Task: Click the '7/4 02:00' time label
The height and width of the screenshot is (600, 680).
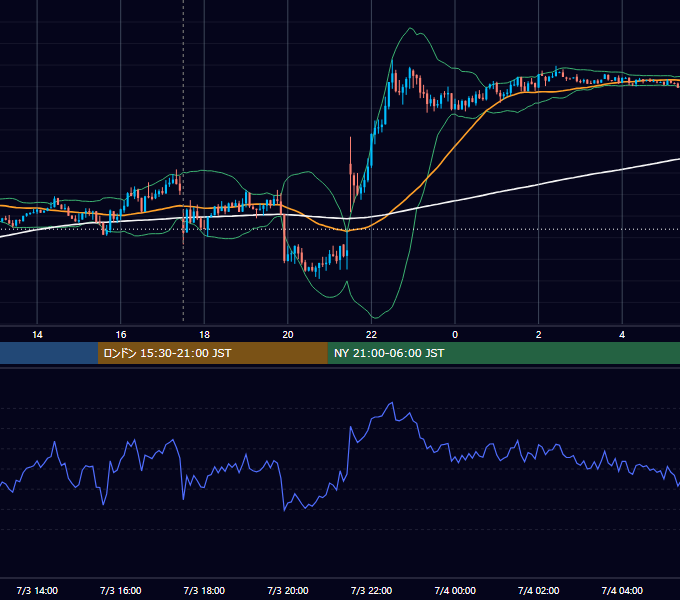Action: [x=539, y=590]
